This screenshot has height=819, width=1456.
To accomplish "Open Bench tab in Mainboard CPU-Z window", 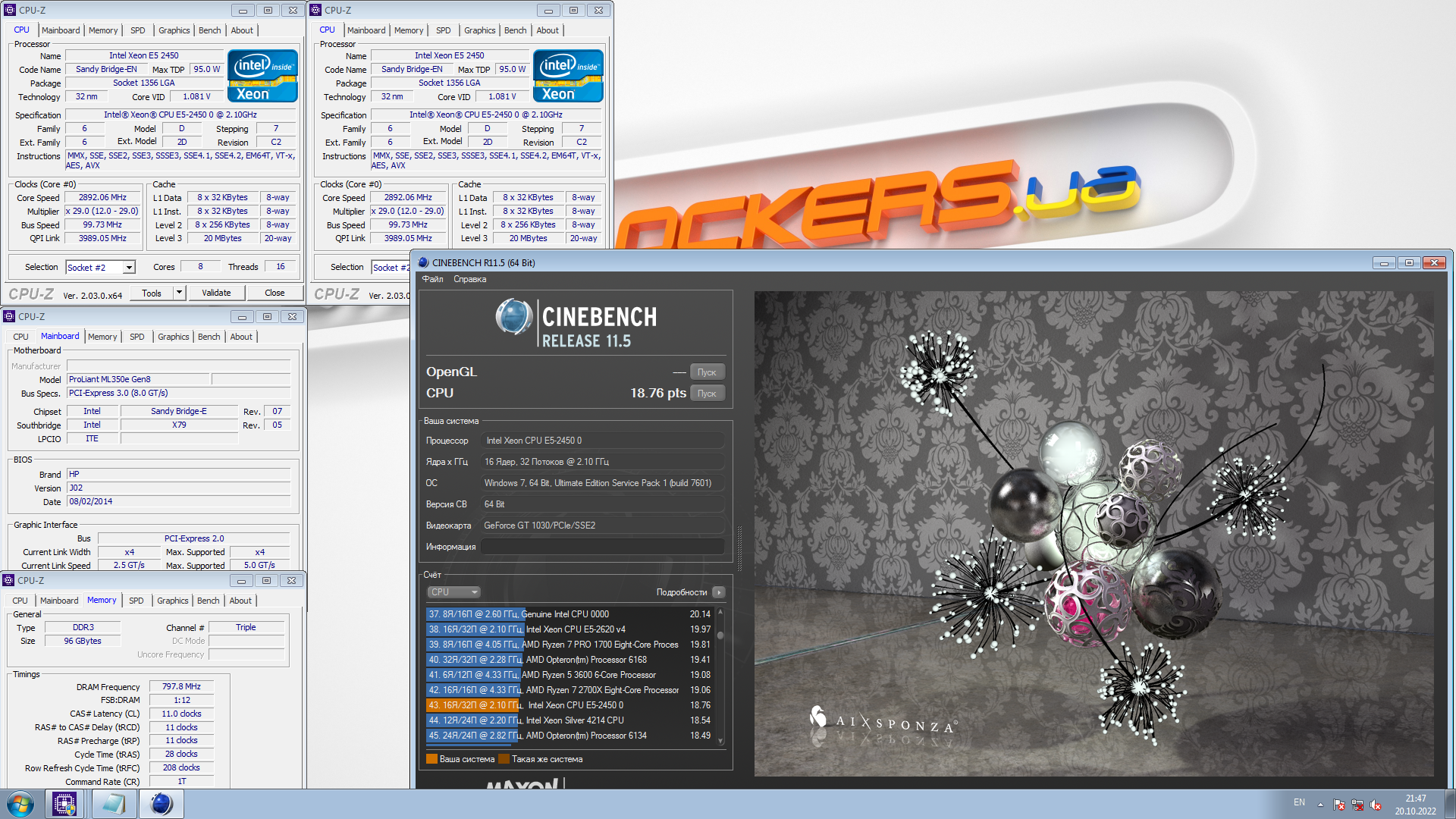I will pyautogui.click(x=209, y=337).
